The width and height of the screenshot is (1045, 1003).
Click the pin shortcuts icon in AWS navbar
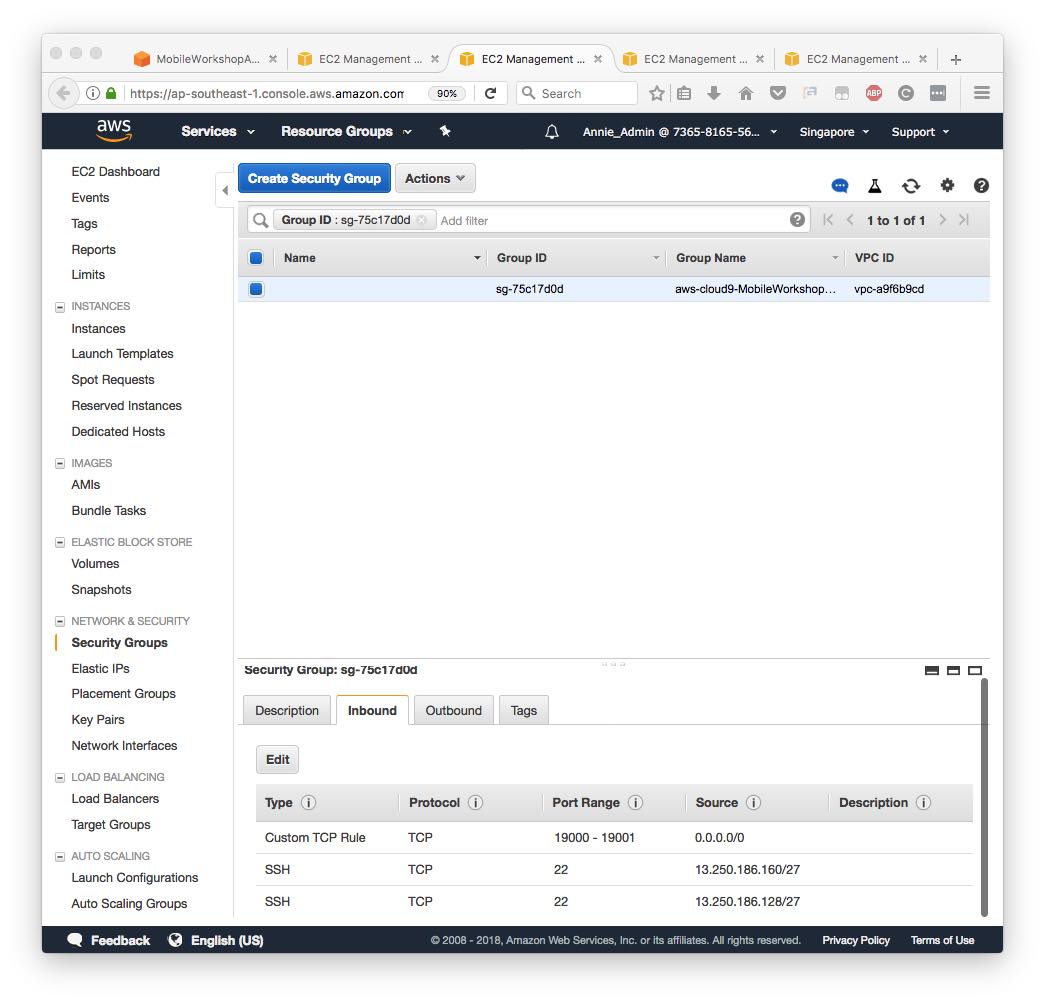tap(445, 131)
